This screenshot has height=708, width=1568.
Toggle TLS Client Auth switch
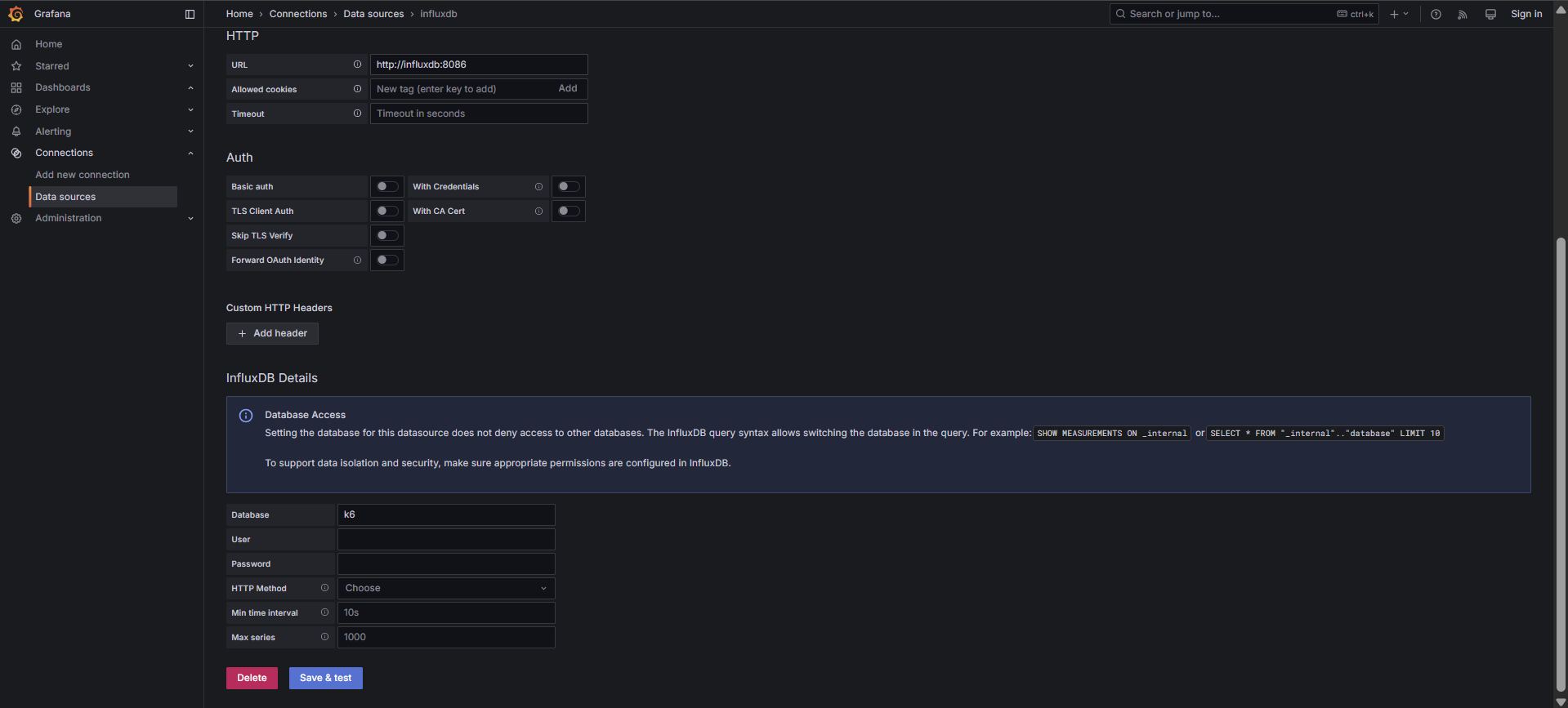387,212
